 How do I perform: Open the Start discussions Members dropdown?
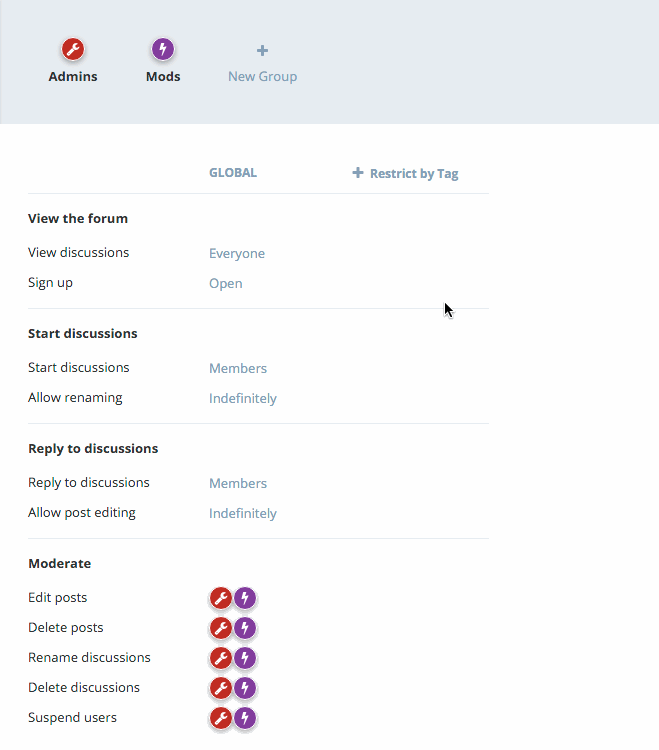coord(238,368)
